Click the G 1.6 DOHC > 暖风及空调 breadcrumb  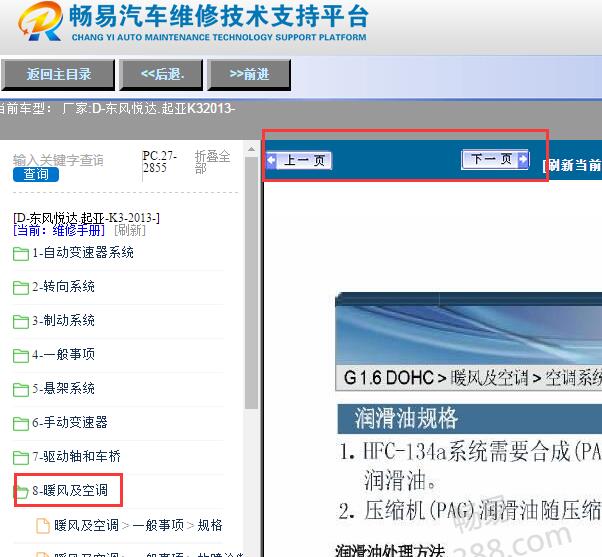pos(436,378)
